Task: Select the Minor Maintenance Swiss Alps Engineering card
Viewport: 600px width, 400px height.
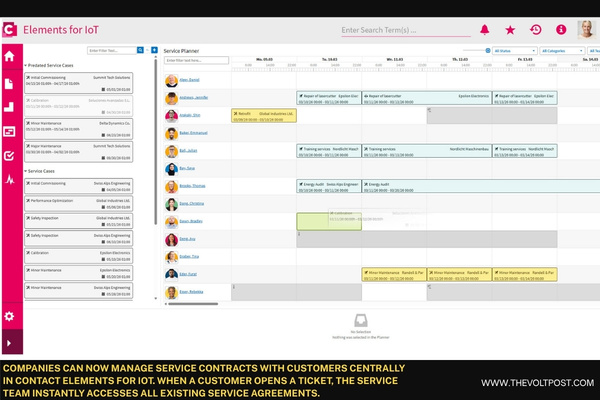Action: (x=79, y=291)
